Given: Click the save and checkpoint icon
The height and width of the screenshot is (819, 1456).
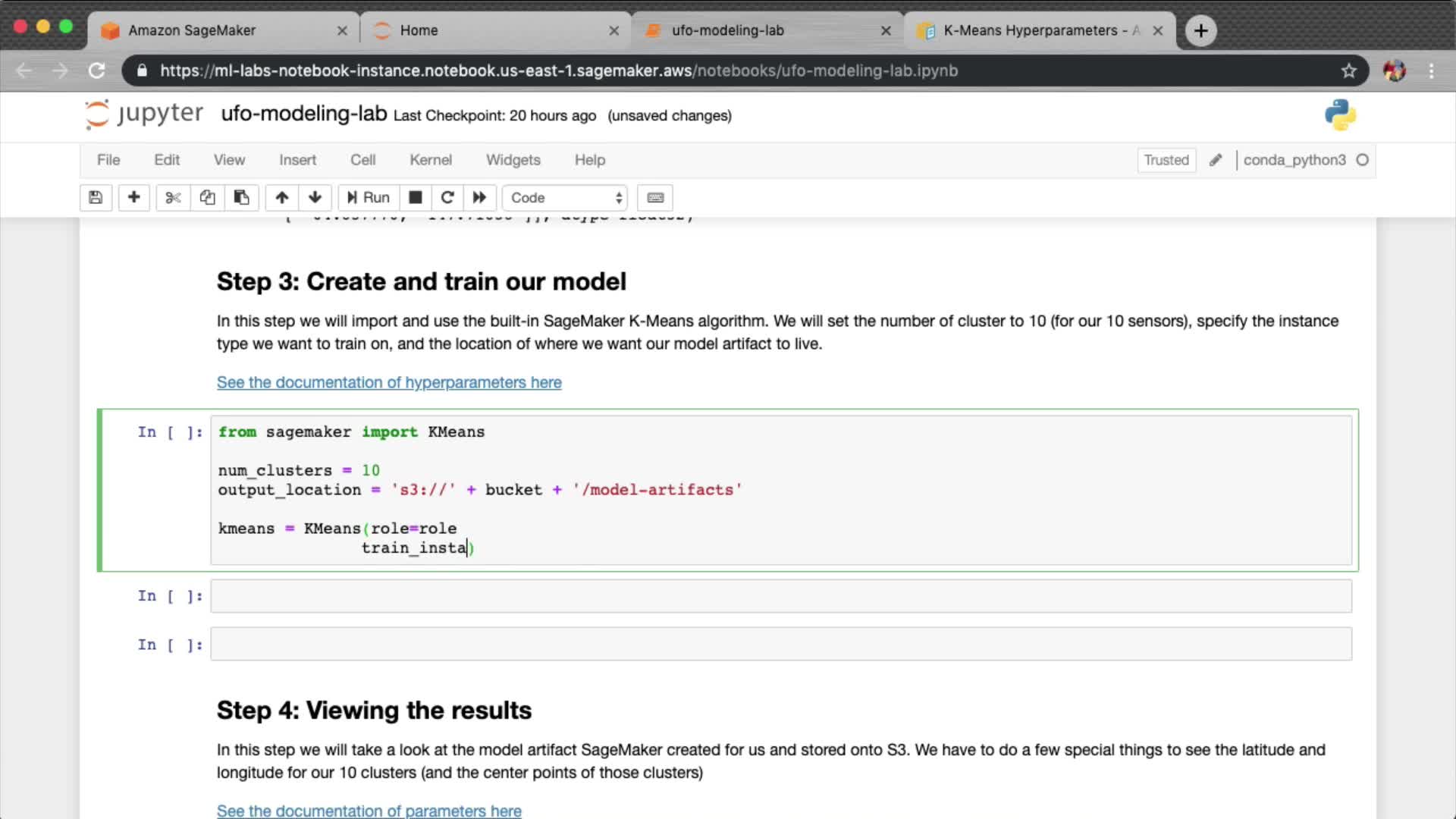Looking at the screenshot, I should 96,198.
